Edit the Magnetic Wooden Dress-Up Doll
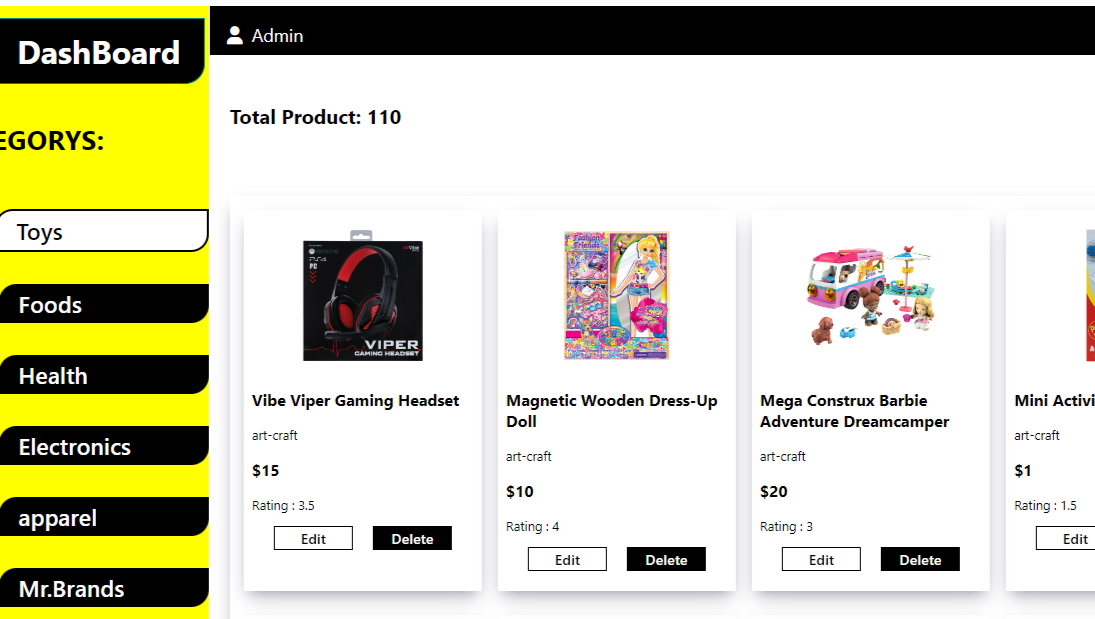 [567, 559]
